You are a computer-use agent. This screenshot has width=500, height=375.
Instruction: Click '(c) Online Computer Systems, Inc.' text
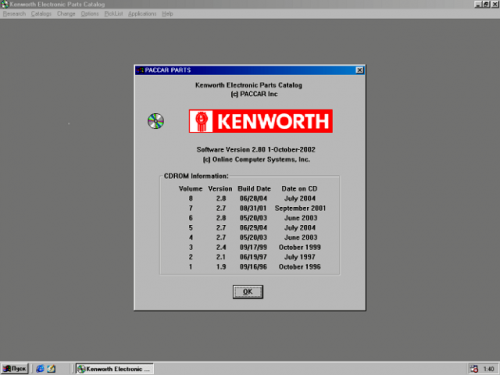[257, 160]
